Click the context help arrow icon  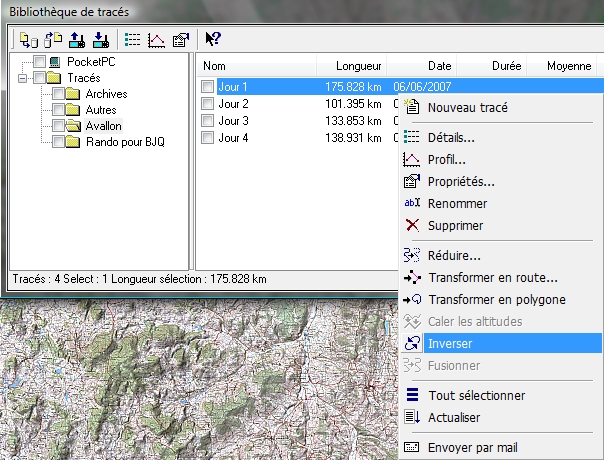(212, 40)
